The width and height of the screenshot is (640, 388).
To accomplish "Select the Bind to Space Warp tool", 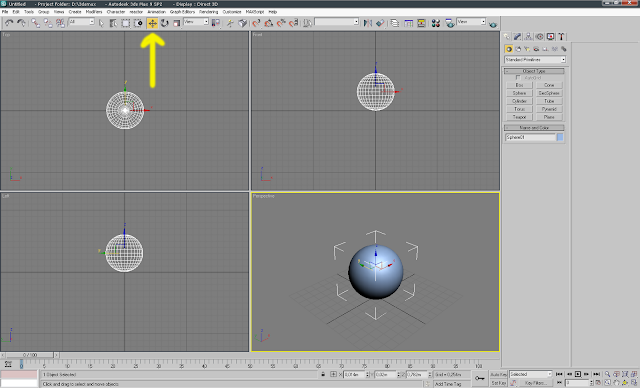I will click(60, 23).
